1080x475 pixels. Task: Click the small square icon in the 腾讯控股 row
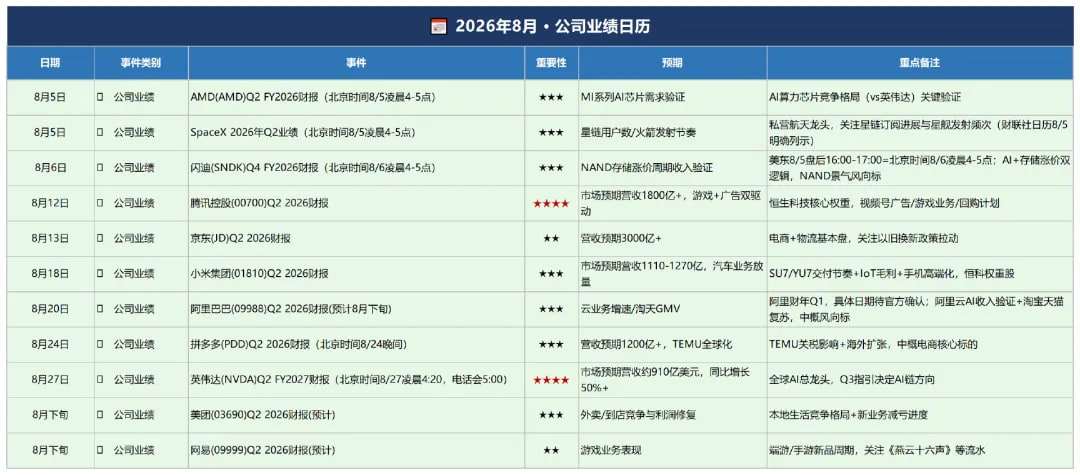coord(101,203)
